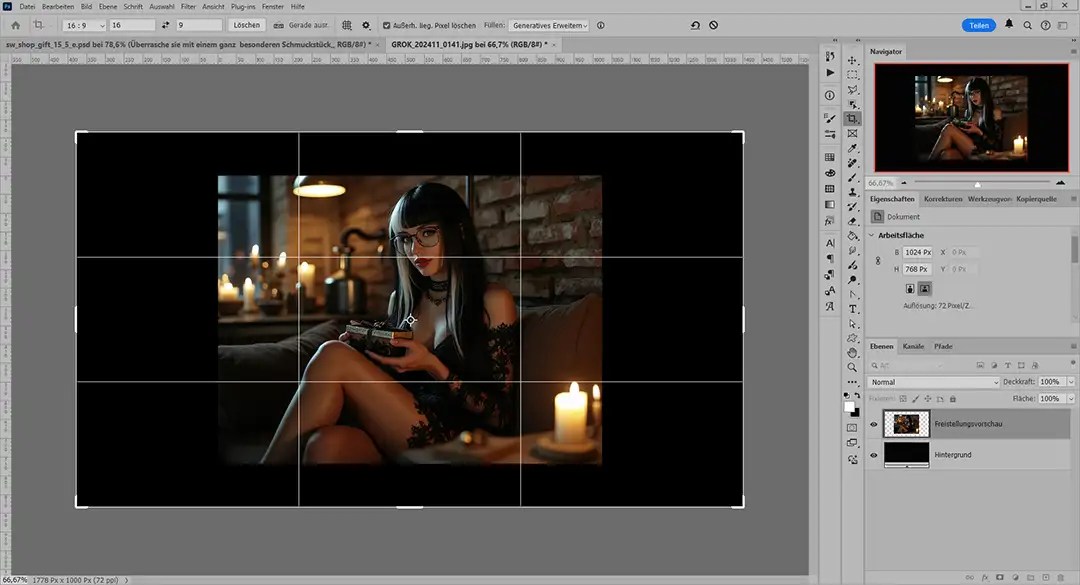Open the 16:9 aspect ratio dropdown
The width and height of the screenshot is (1080, 585).
tap(84, 25)
